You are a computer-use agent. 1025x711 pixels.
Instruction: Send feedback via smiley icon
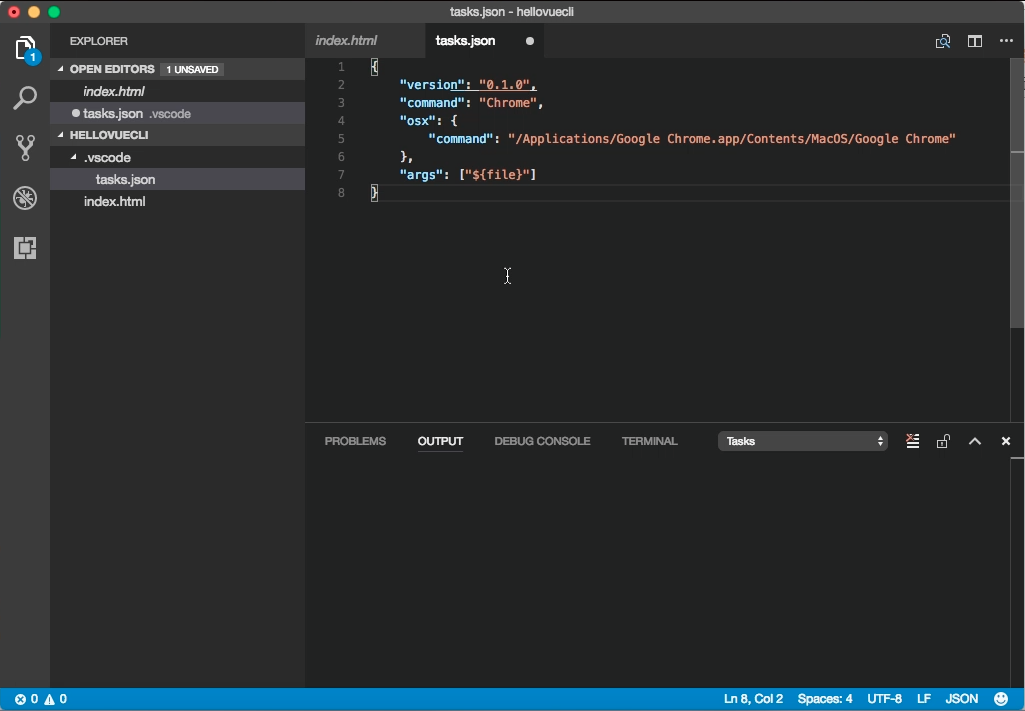1001,699
